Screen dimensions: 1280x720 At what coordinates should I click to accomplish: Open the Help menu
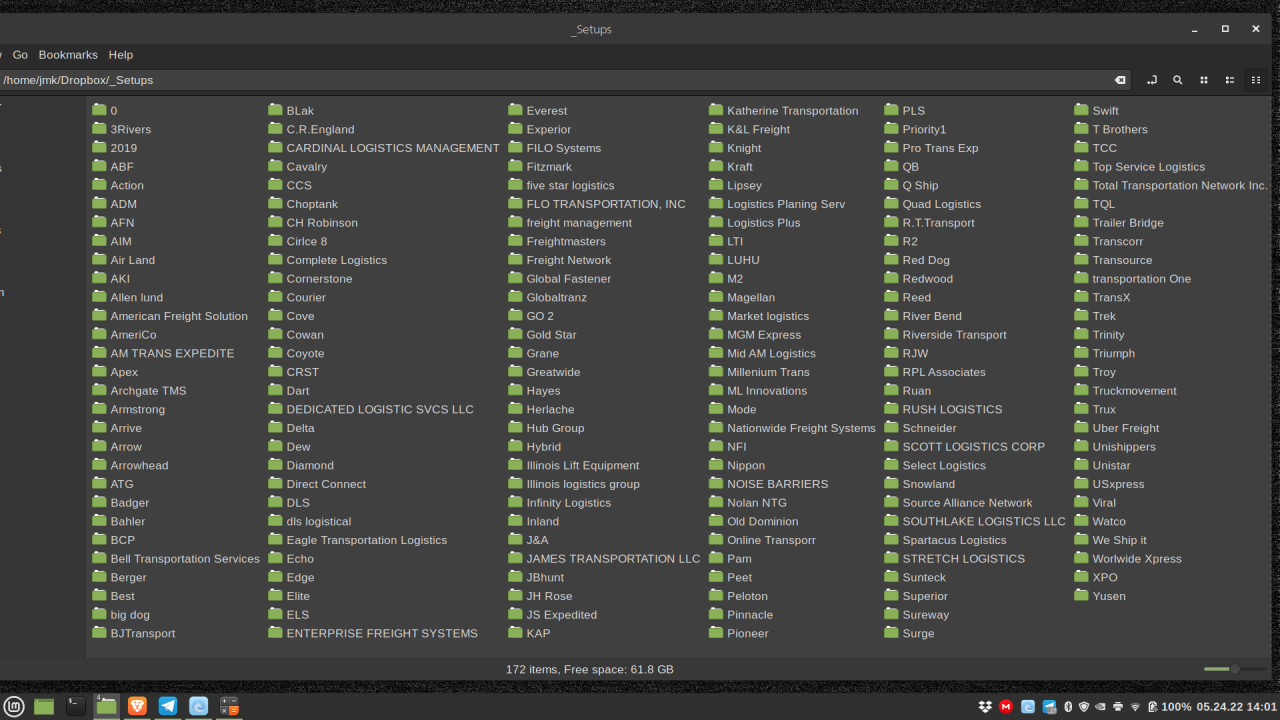(x=120, y=55)
